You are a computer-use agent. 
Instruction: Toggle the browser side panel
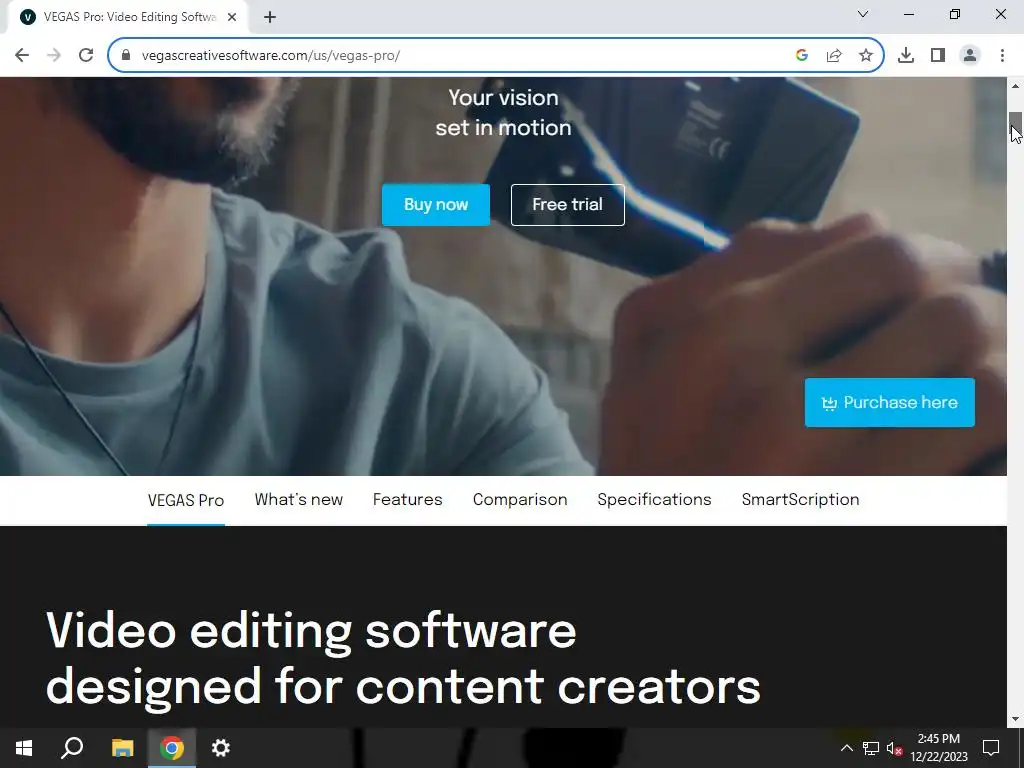click(938, 56)
